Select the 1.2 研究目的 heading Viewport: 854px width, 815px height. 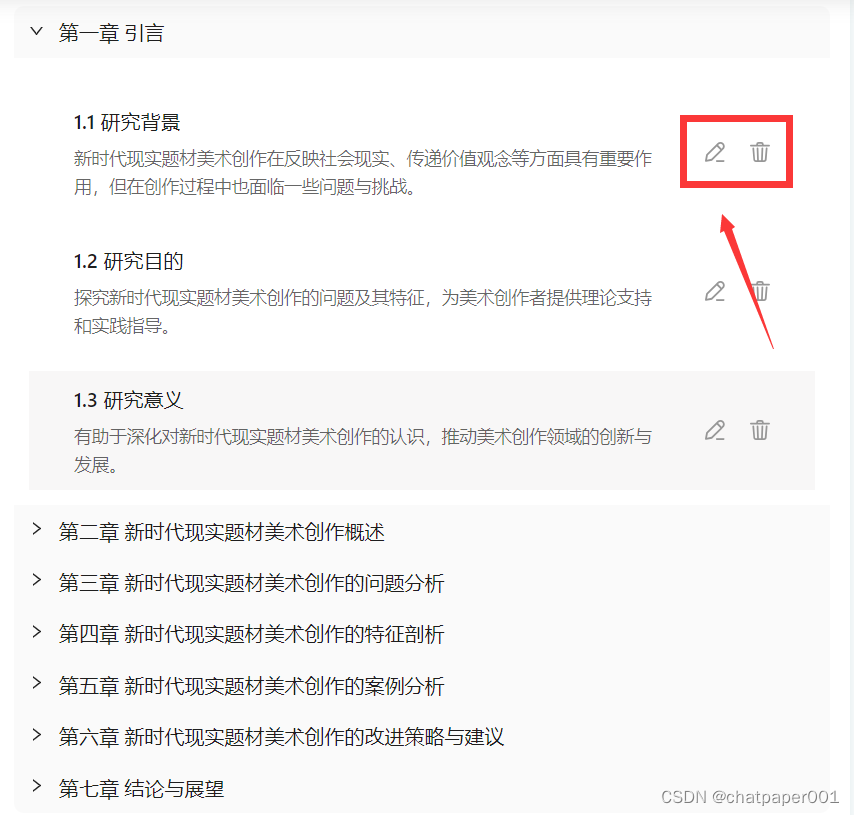[x=129, y=261]
